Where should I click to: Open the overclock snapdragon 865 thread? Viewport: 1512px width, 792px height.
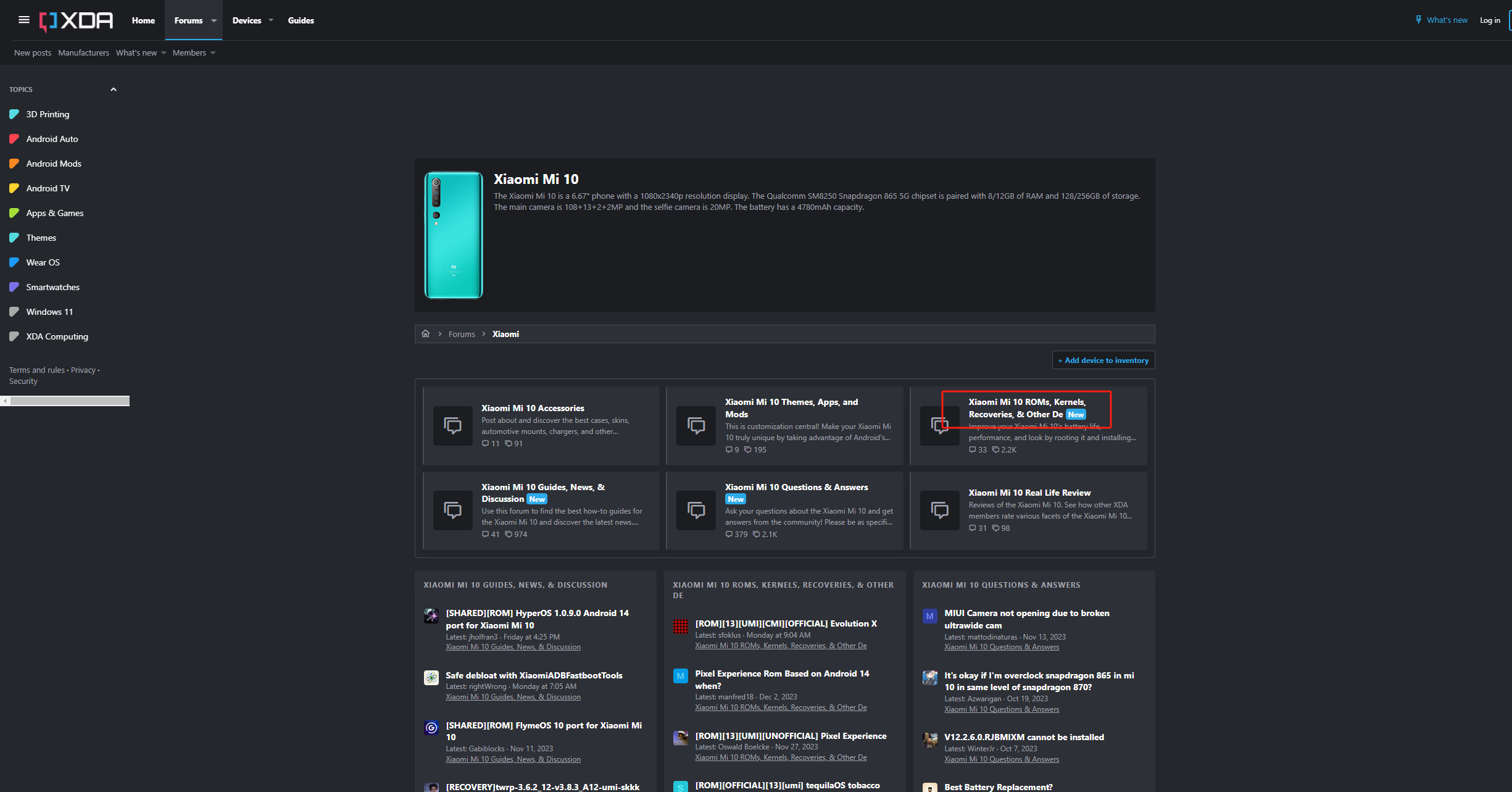[x=1039, y=681]
